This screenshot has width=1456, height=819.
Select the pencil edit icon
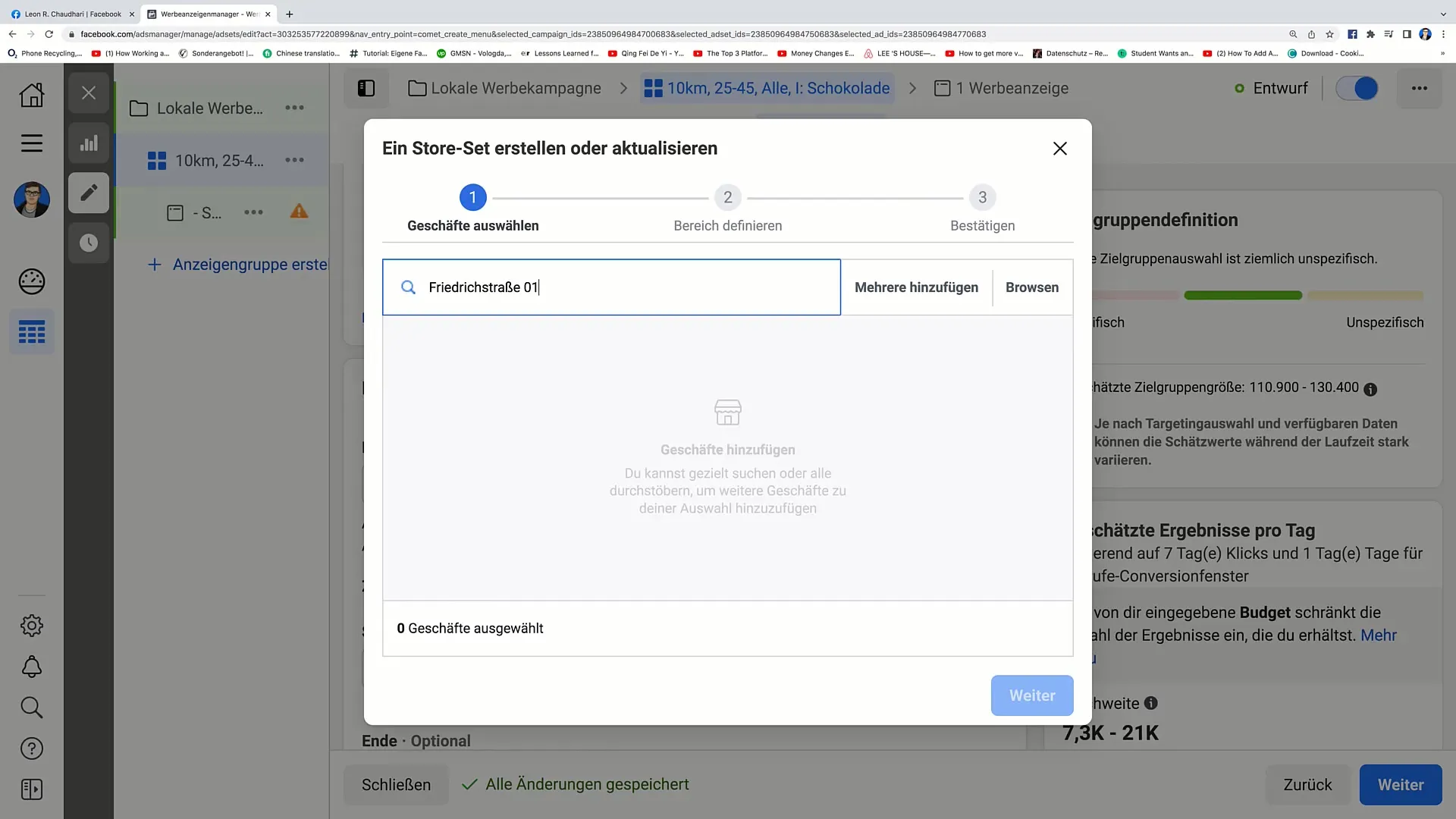click(x=89, y=193)
